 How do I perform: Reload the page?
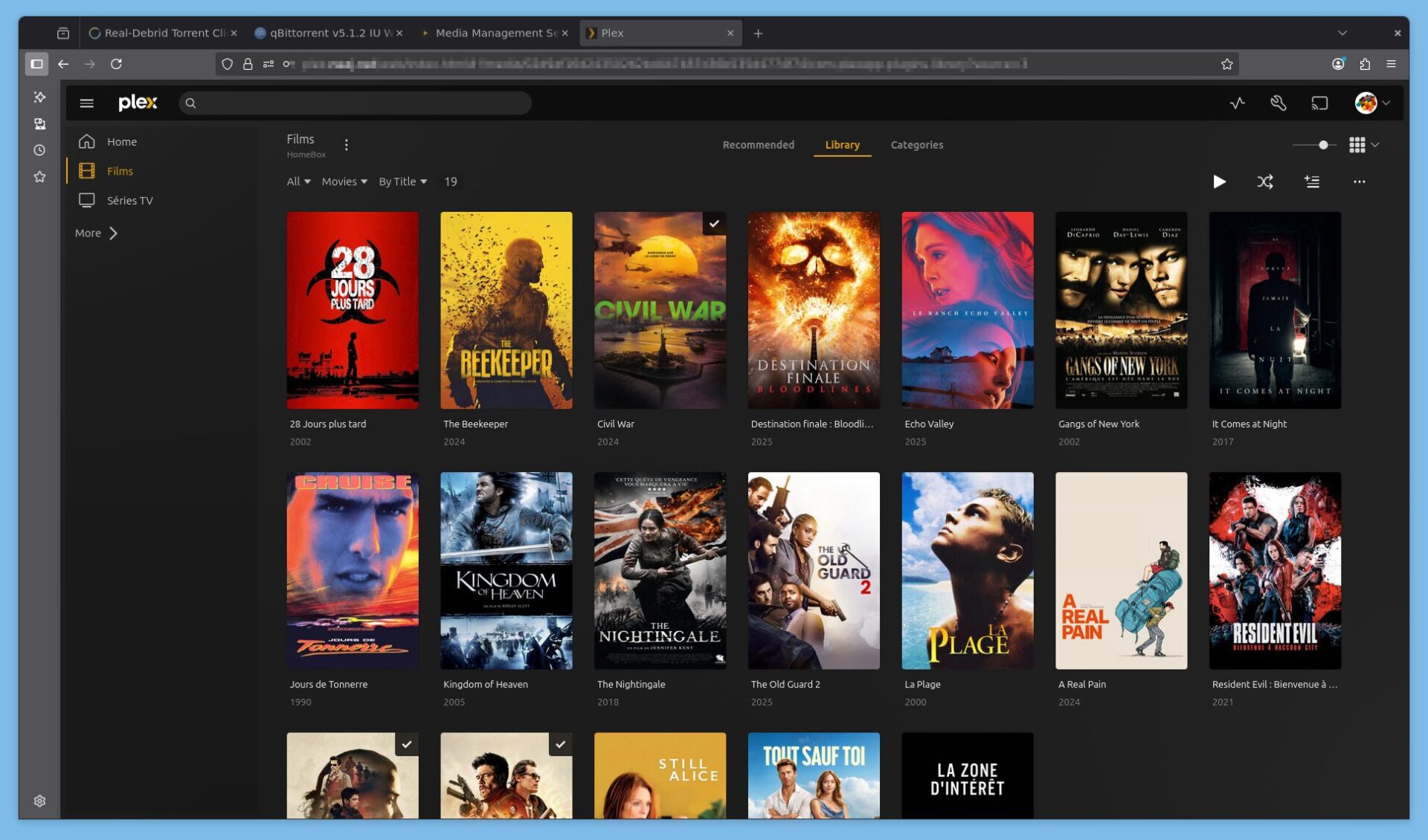point(116,64)
